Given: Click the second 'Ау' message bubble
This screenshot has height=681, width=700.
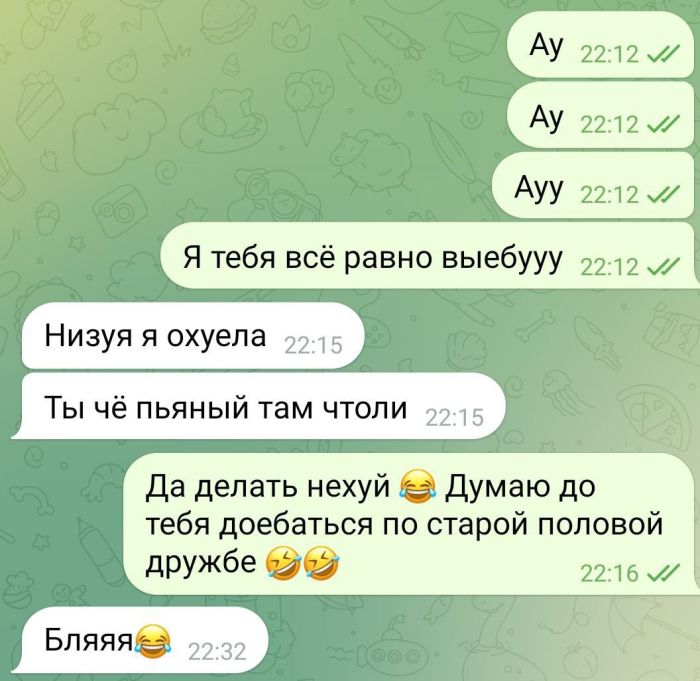Looking at the screenshot, I should pyautogui.click(x=601, y=115).
